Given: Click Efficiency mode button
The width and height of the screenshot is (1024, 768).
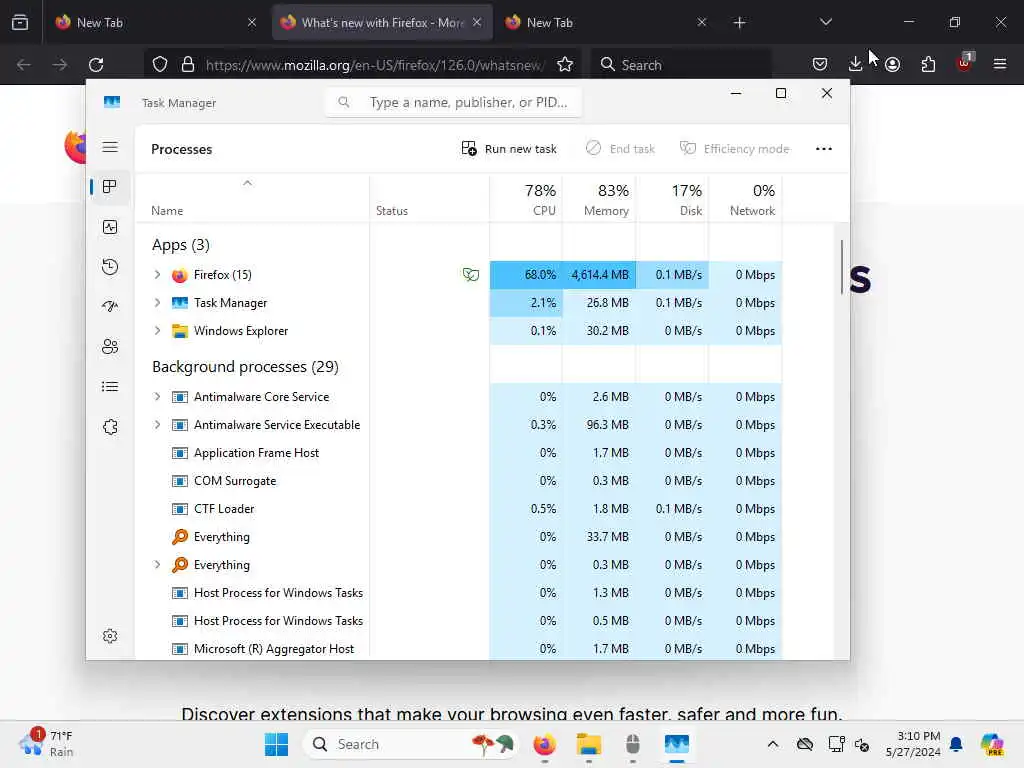Looking at the screenshot, I should tap(735, 149).
